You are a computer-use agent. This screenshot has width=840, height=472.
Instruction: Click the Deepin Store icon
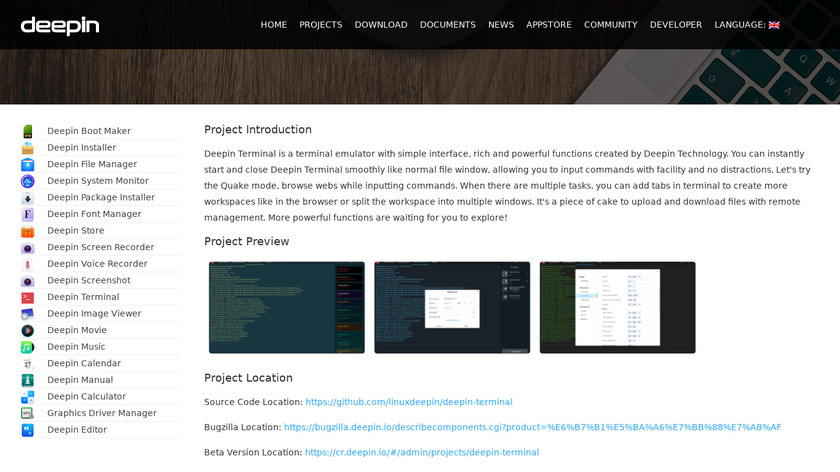28,230
